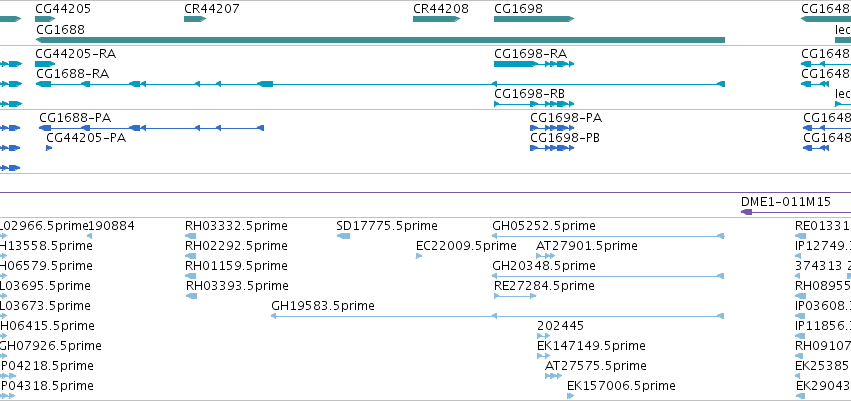Viewport: 851px width, 401px height.
Task: Click the CG1688-PA protein feature
Action: tap(151, 128)
